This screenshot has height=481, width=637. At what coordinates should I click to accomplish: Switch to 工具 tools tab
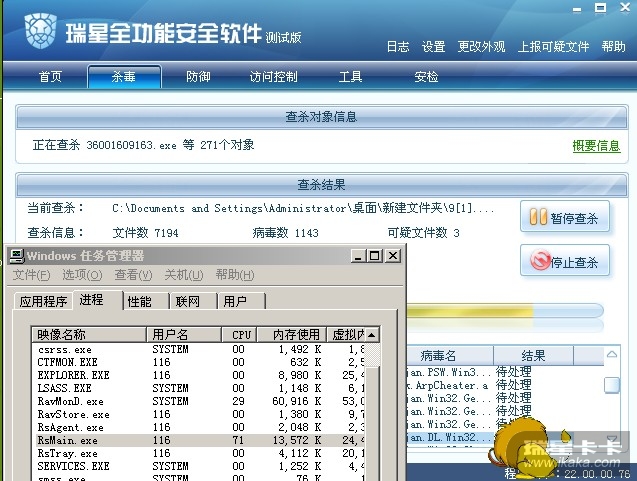click(x=350, y=76)
